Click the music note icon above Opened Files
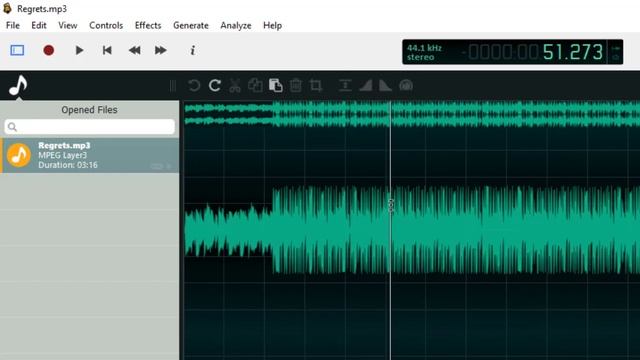Image resolution: width=640 pixels, height=360 pixels. 18,85
